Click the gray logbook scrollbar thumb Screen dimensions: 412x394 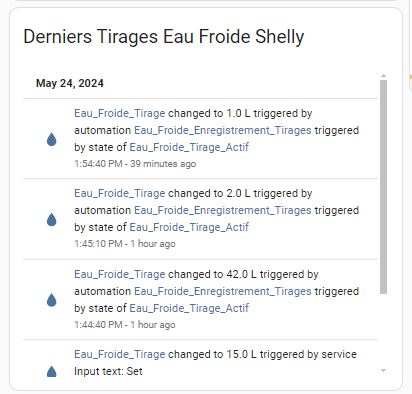383,187
